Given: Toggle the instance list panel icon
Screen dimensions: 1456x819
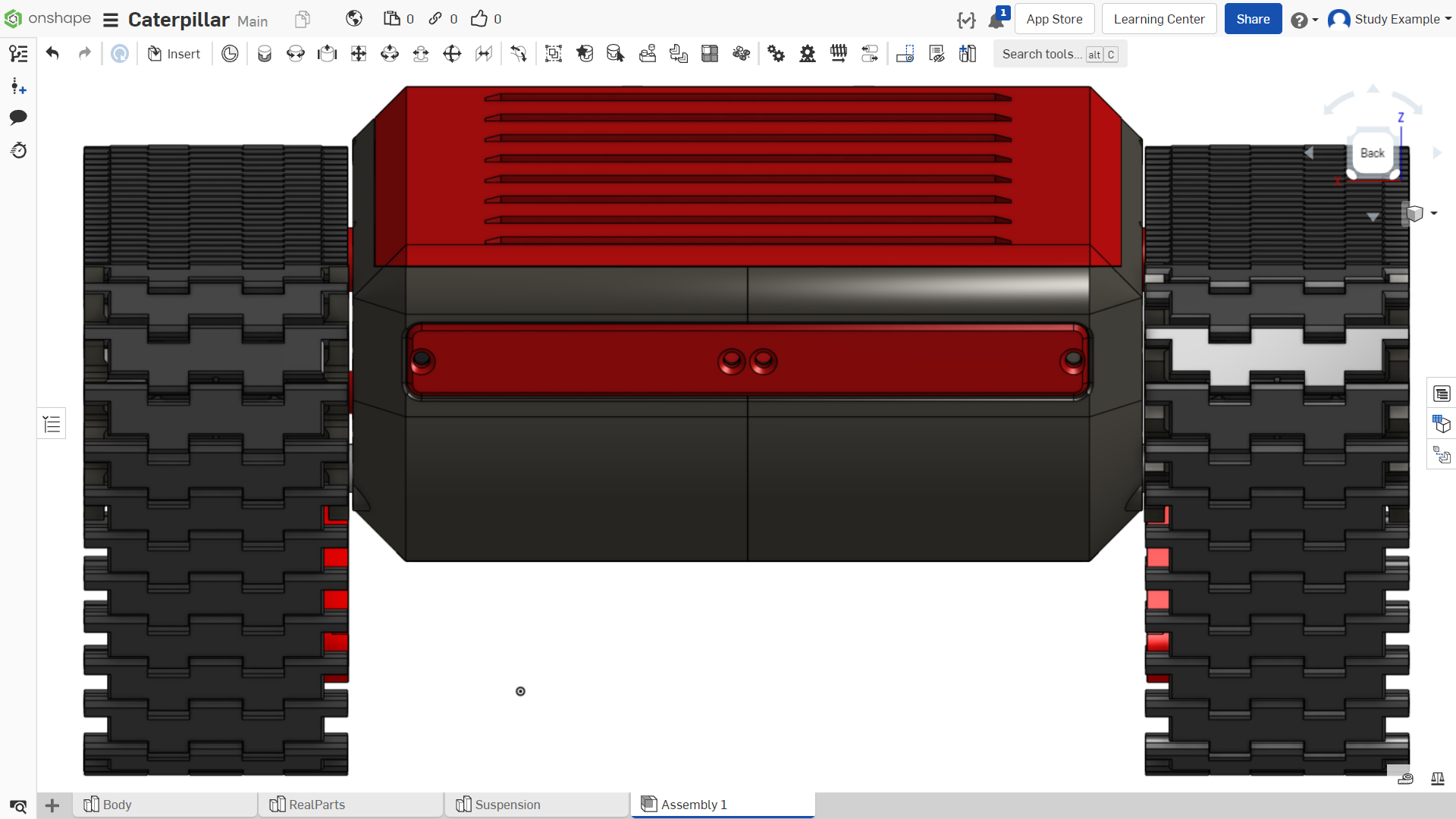Looking at the screenshot, I should click(18, 54).
